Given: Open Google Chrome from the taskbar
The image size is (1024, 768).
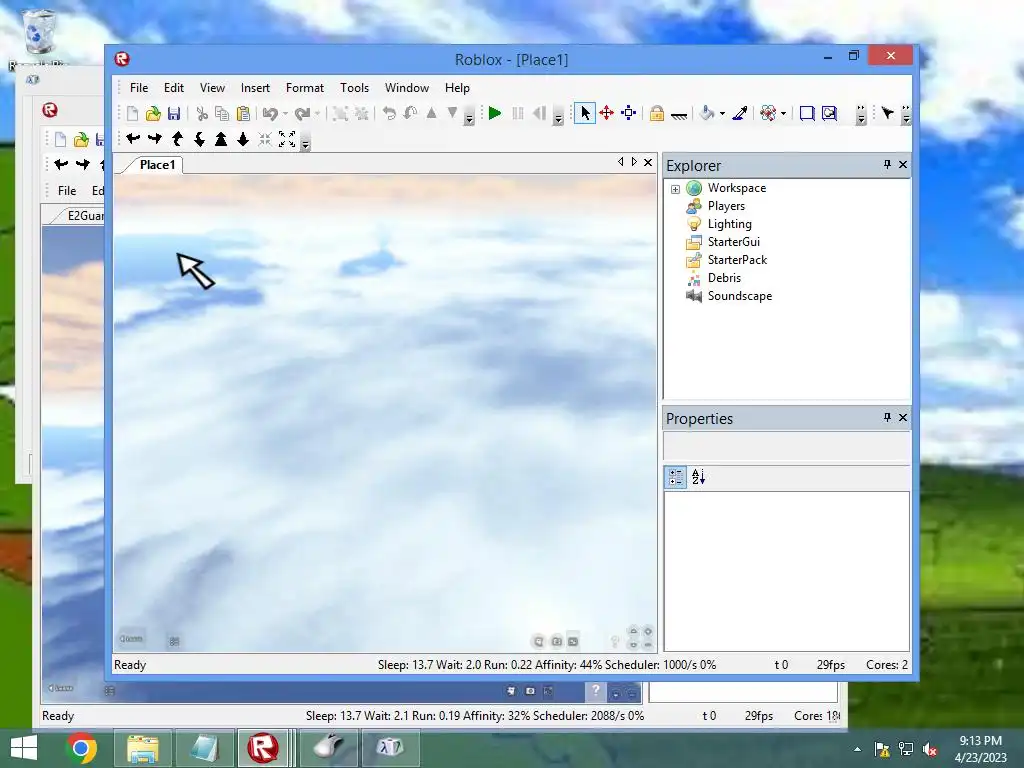Looking at the screenshot, I should tap(81, 748).
